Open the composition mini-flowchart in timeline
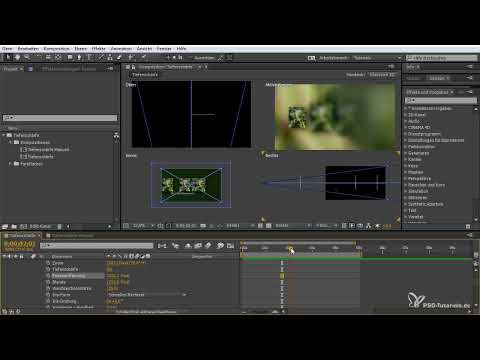The width and height of the screenshot is (480, 360). [162, 246]
